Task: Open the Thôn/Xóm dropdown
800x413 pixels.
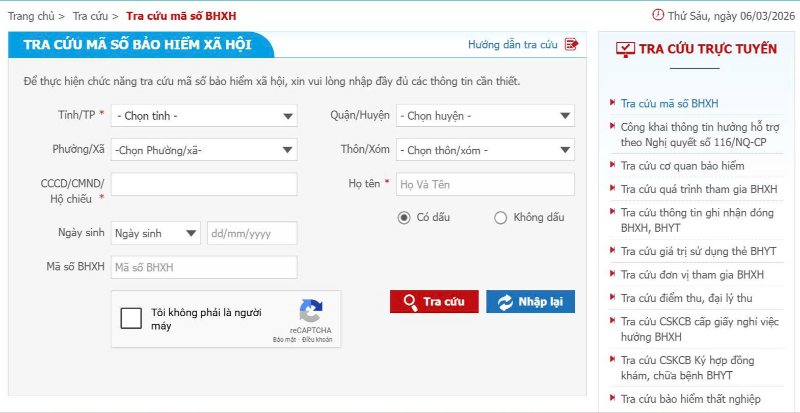Action: (485, 150)
